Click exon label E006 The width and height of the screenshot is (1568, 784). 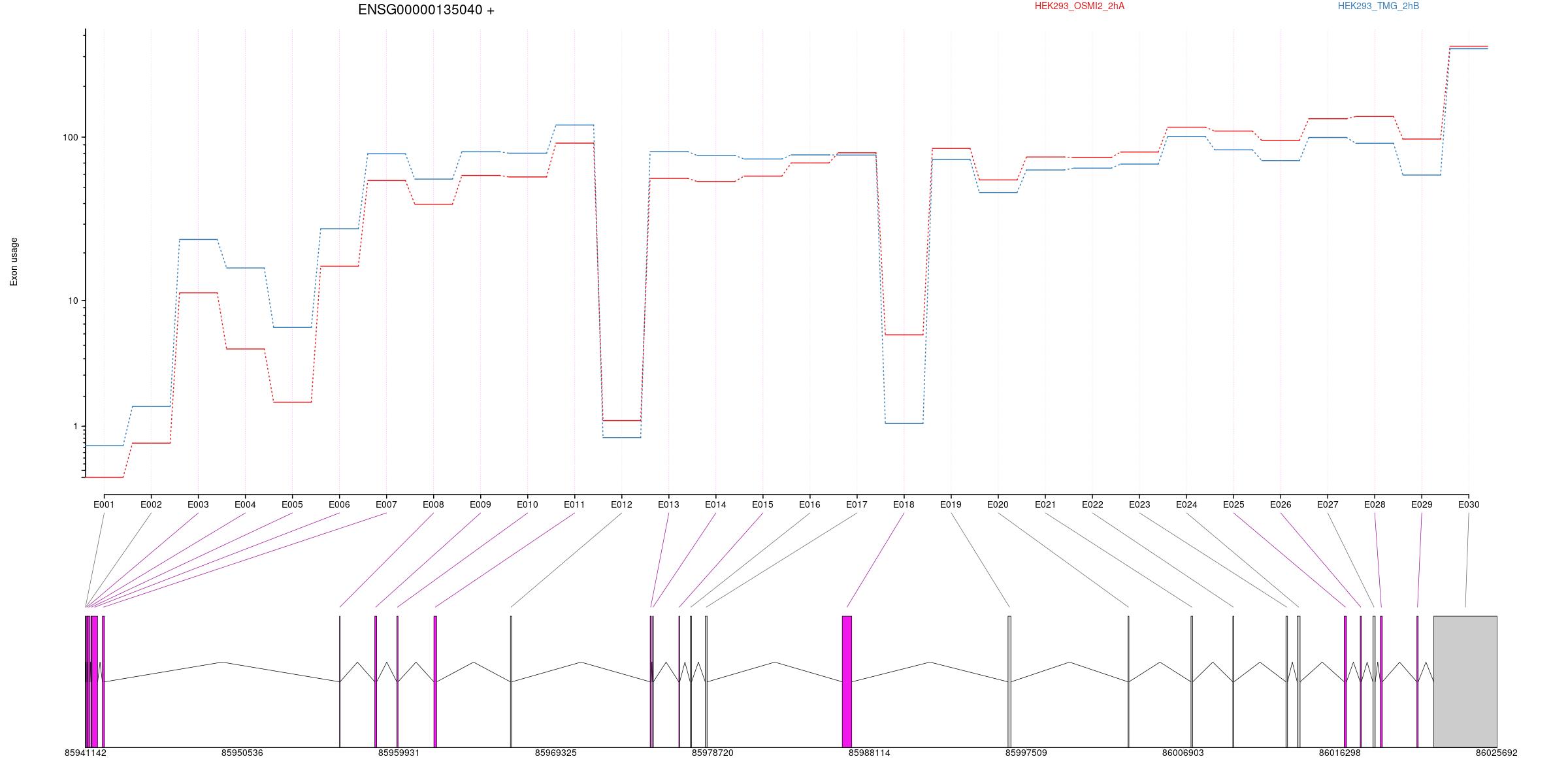coord(339,504)
